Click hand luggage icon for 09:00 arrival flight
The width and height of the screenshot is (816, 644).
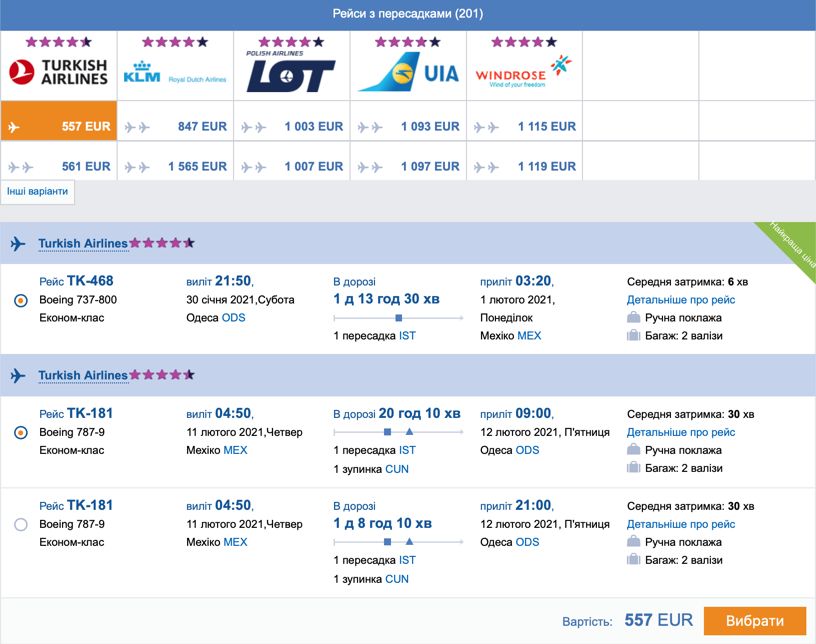point(633,449)
